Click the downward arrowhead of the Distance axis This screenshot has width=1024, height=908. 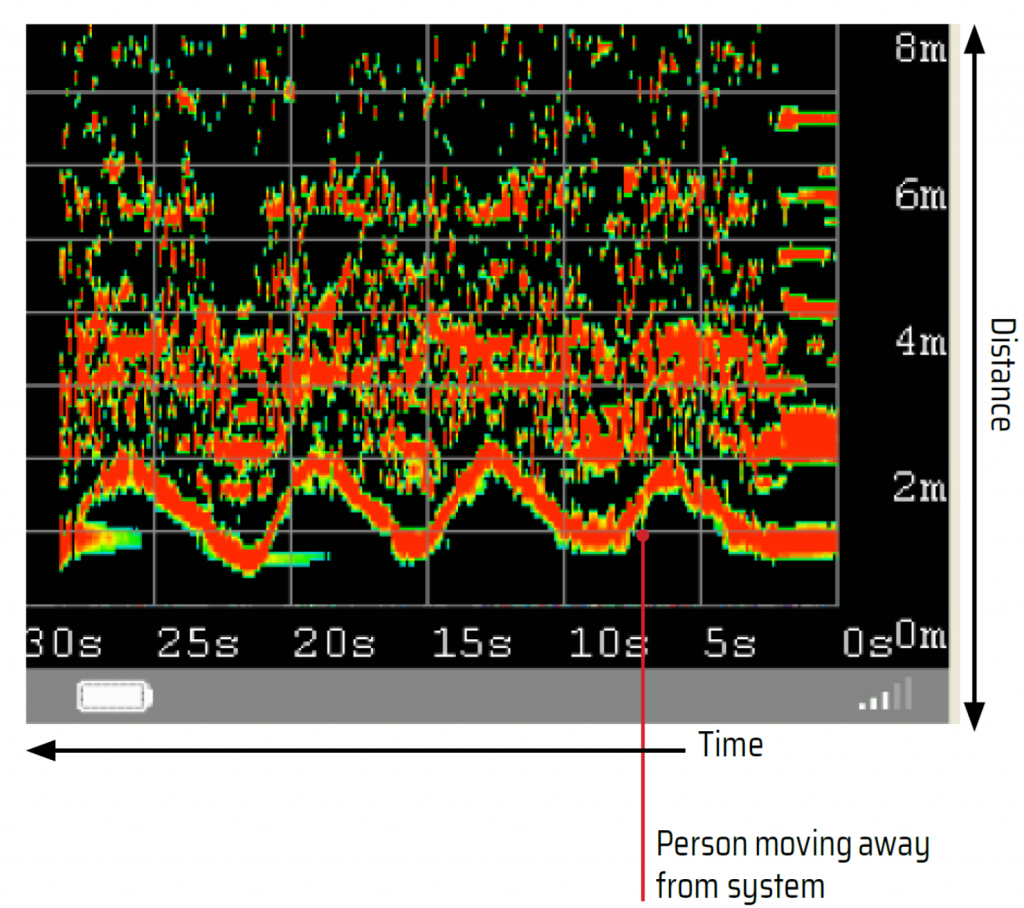pos(978,716)
